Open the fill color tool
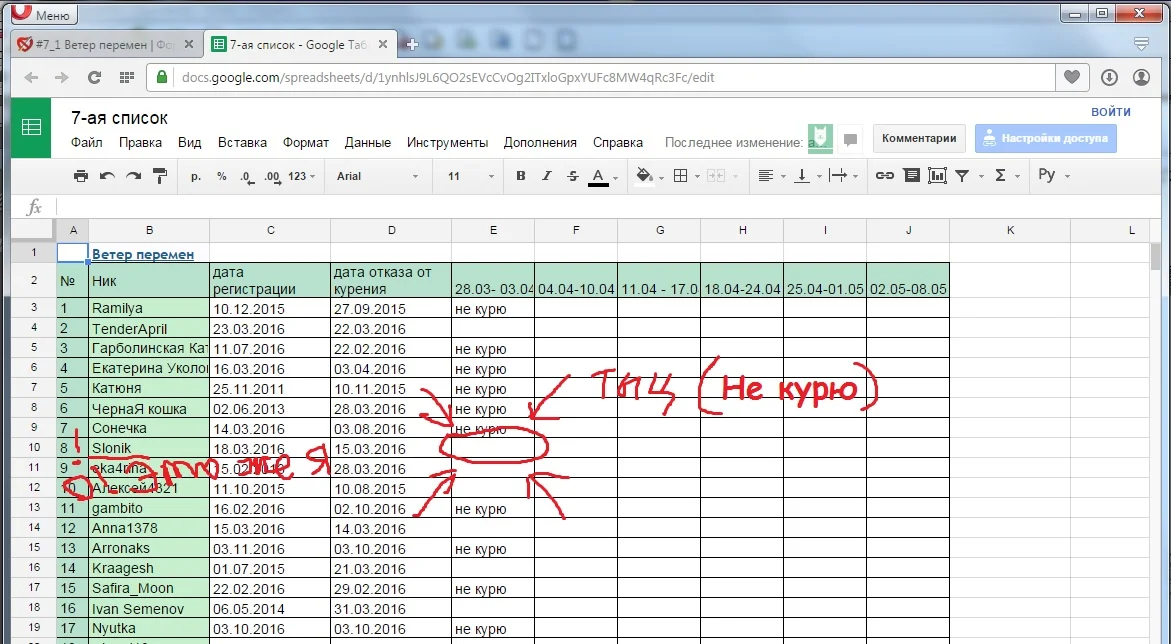This screenshot has height=644, width=1171. (643, 175)
